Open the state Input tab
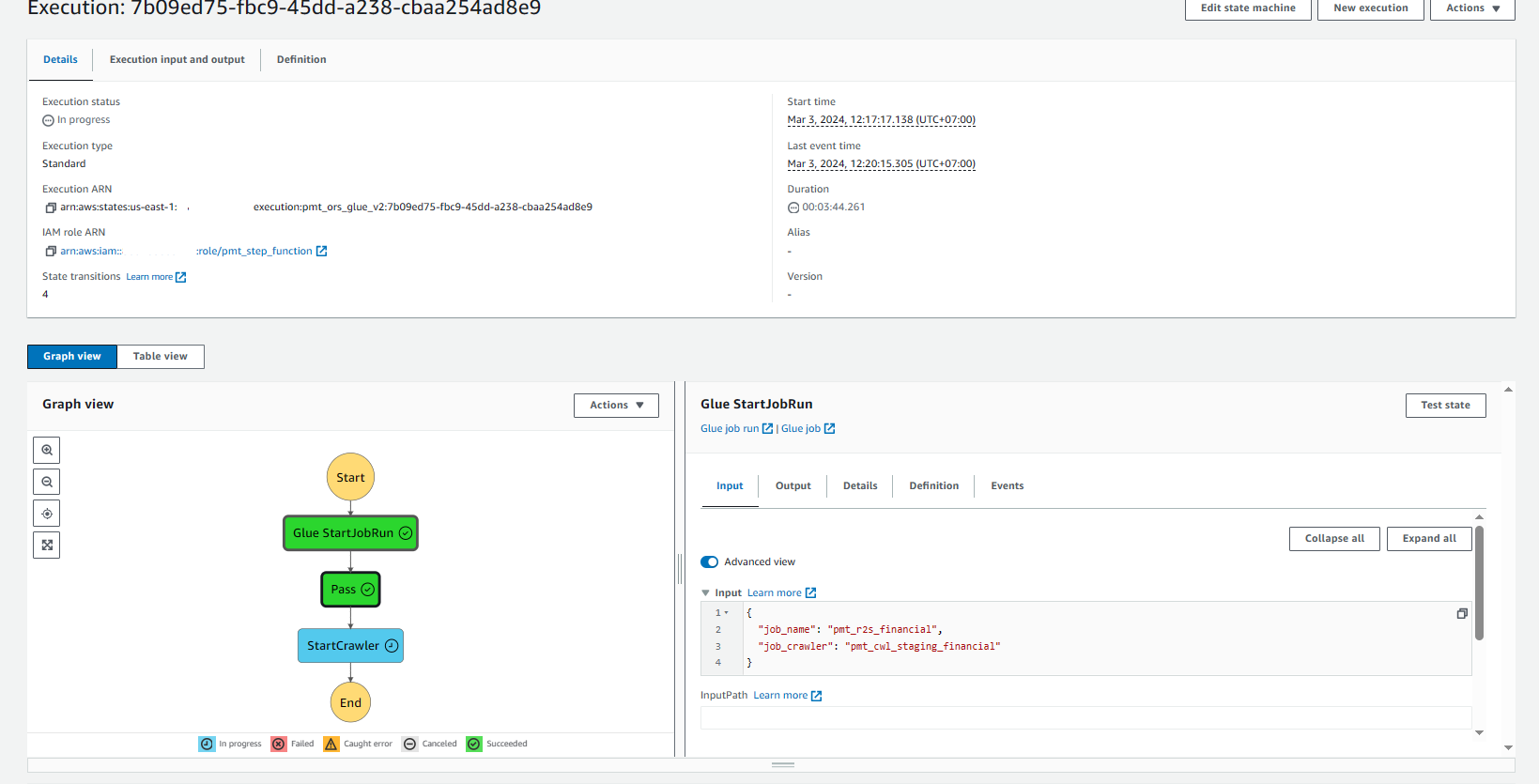This screenshot has height=784, width=1539. 730,486
